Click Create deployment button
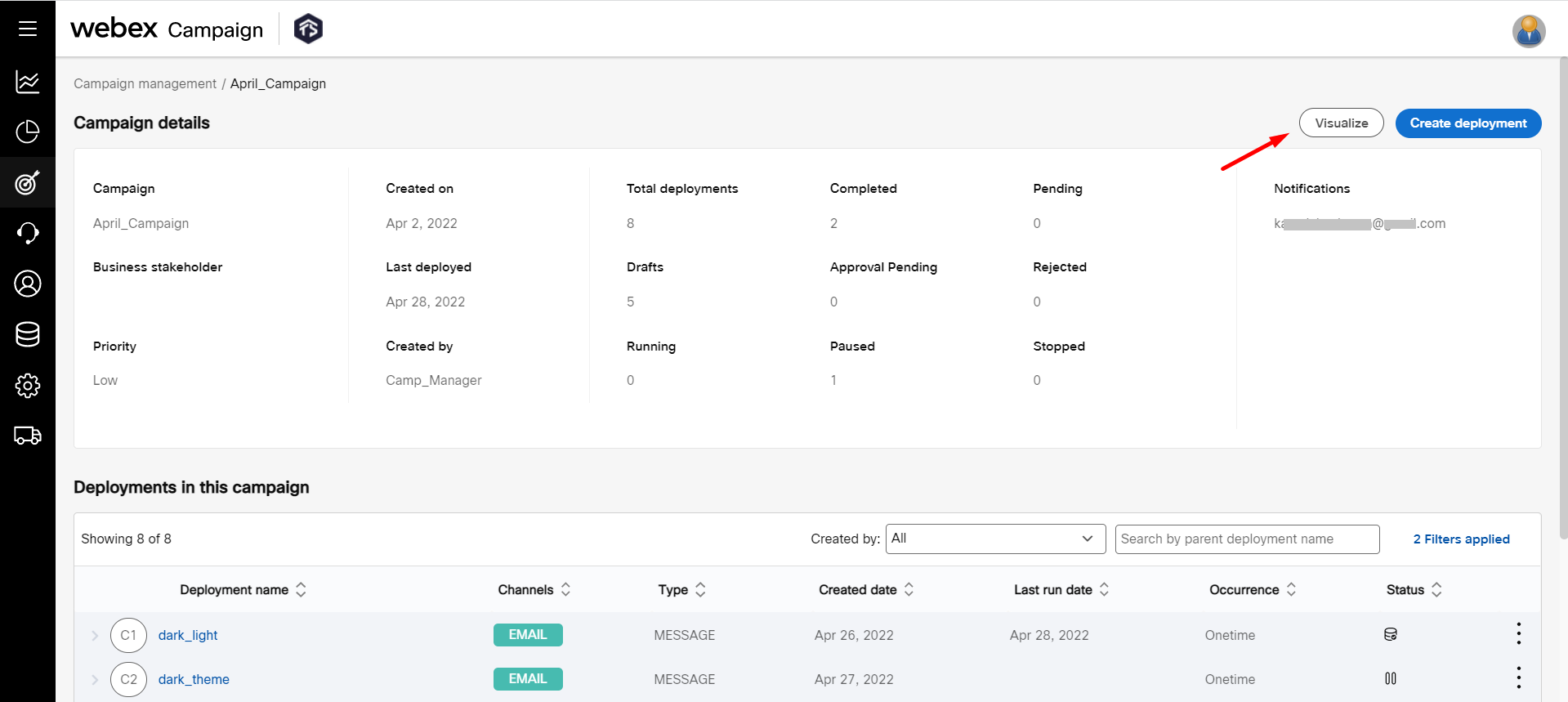 (x=1467, y=123)
